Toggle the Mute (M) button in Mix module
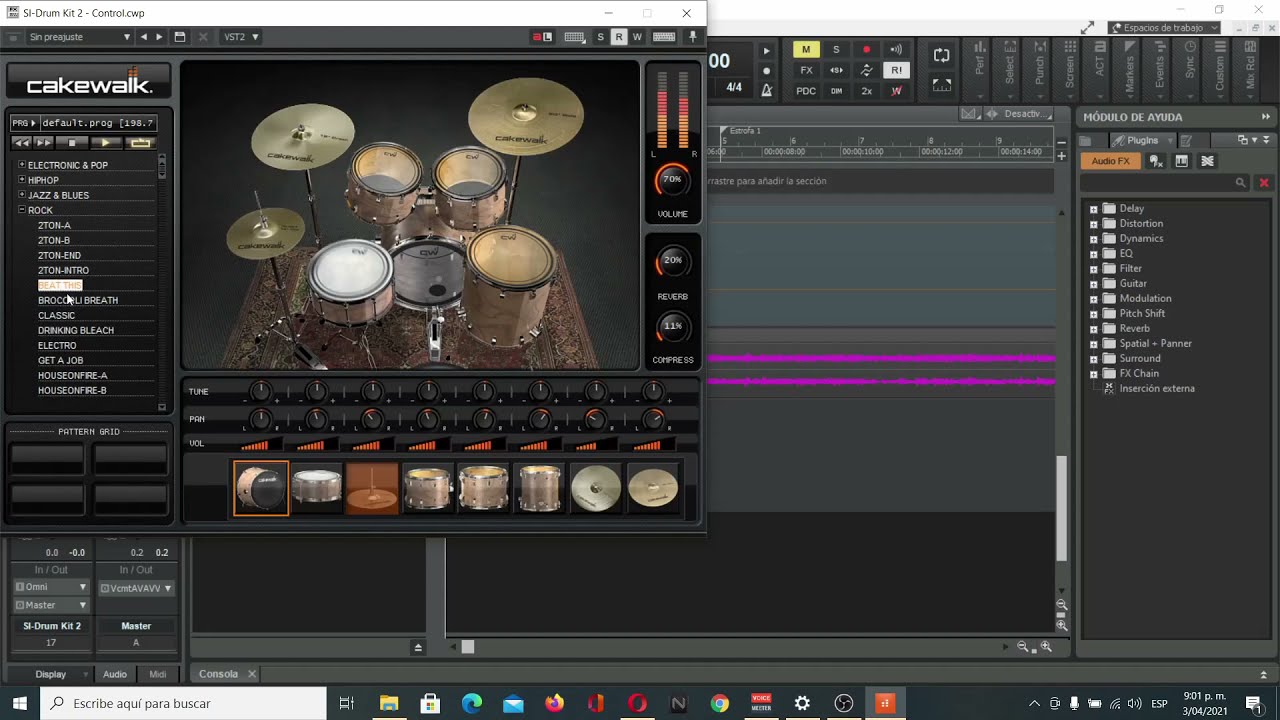Screen dimensions: 1280x720 tap(806, 50)
